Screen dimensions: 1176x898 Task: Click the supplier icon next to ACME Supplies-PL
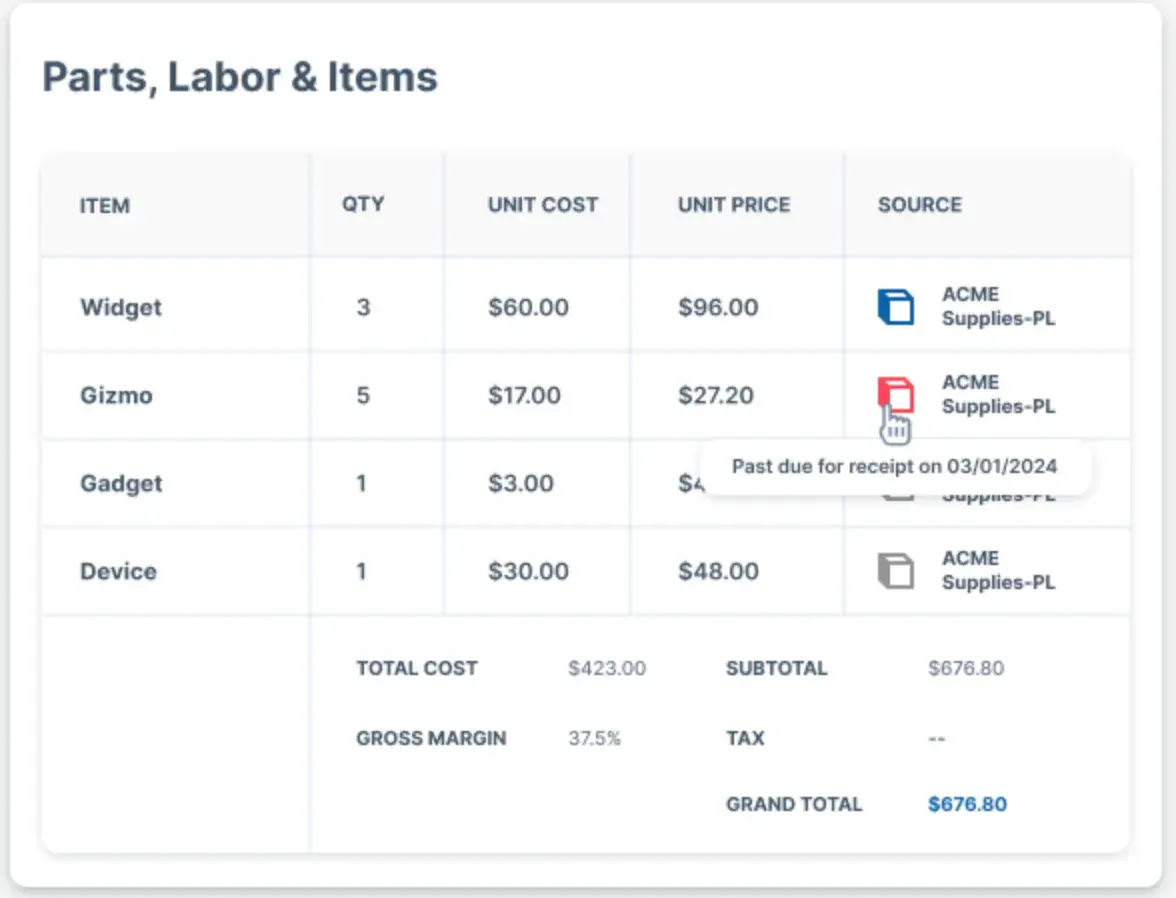(896, 306)
